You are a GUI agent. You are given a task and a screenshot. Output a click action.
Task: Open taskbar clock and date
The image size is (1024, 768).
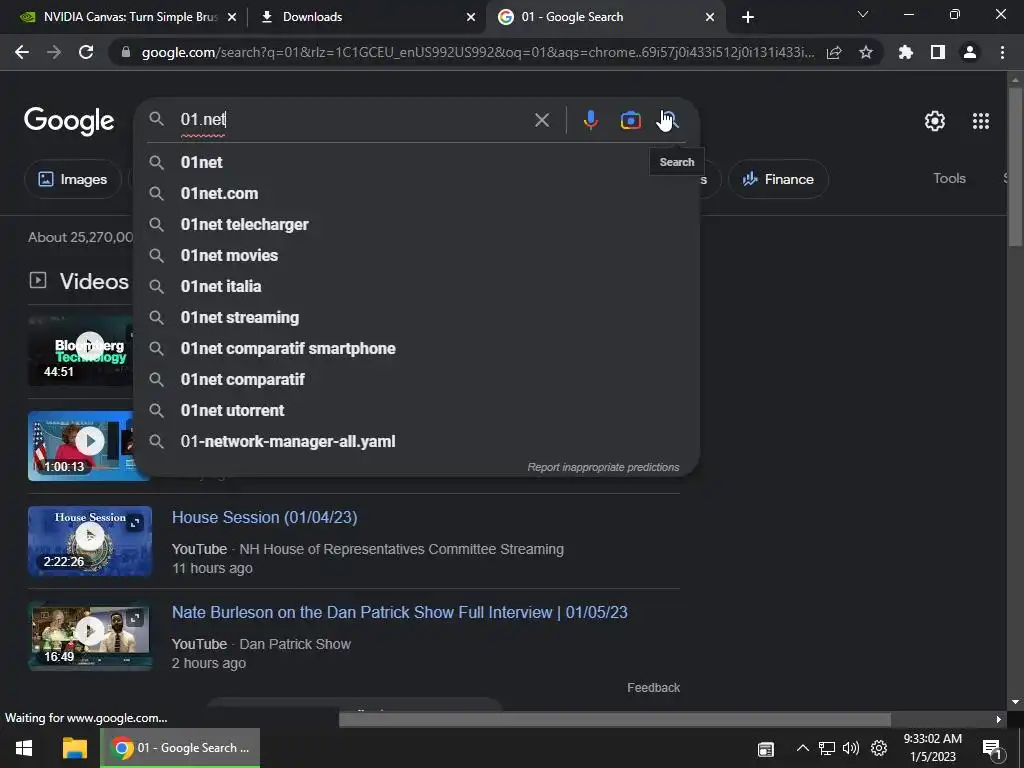point(933,748)
